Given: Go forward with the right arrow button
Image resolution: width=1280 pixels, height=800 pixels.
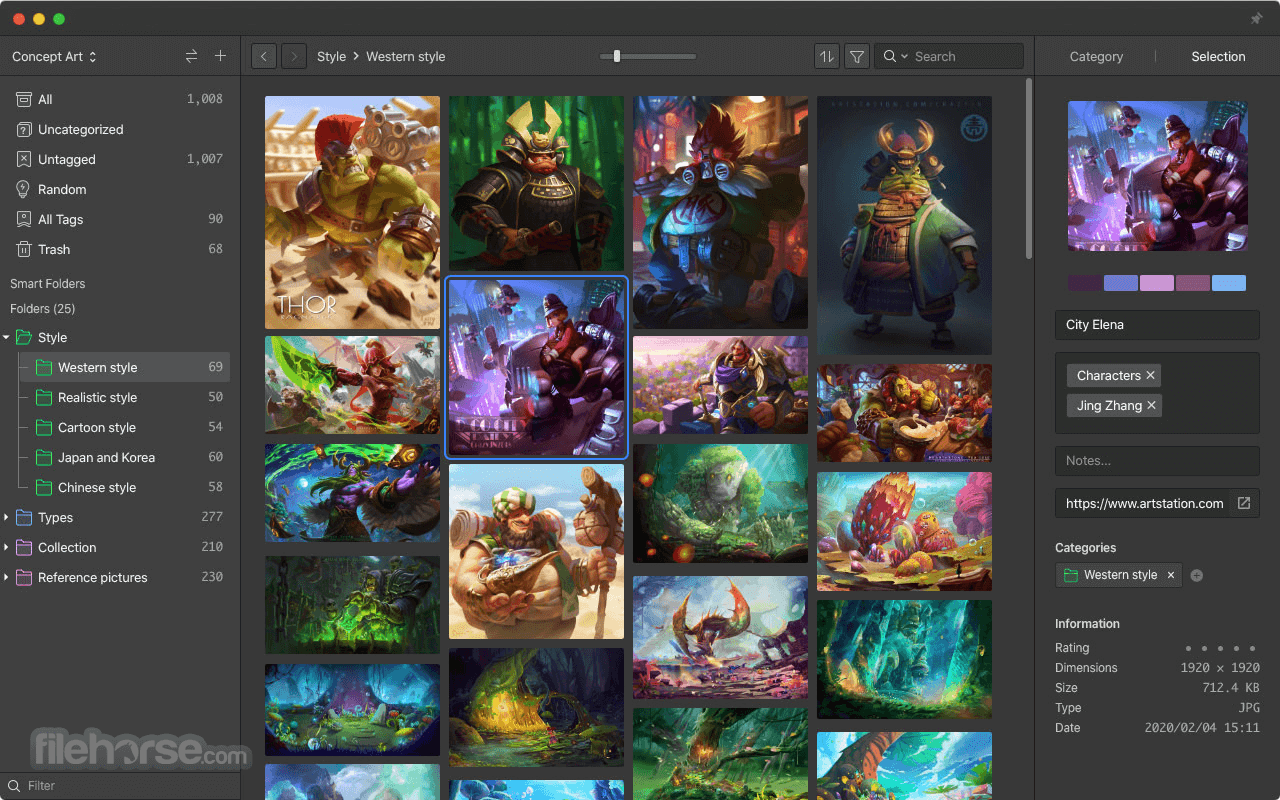Looking at the screenshot, I should tap(294, 57).
